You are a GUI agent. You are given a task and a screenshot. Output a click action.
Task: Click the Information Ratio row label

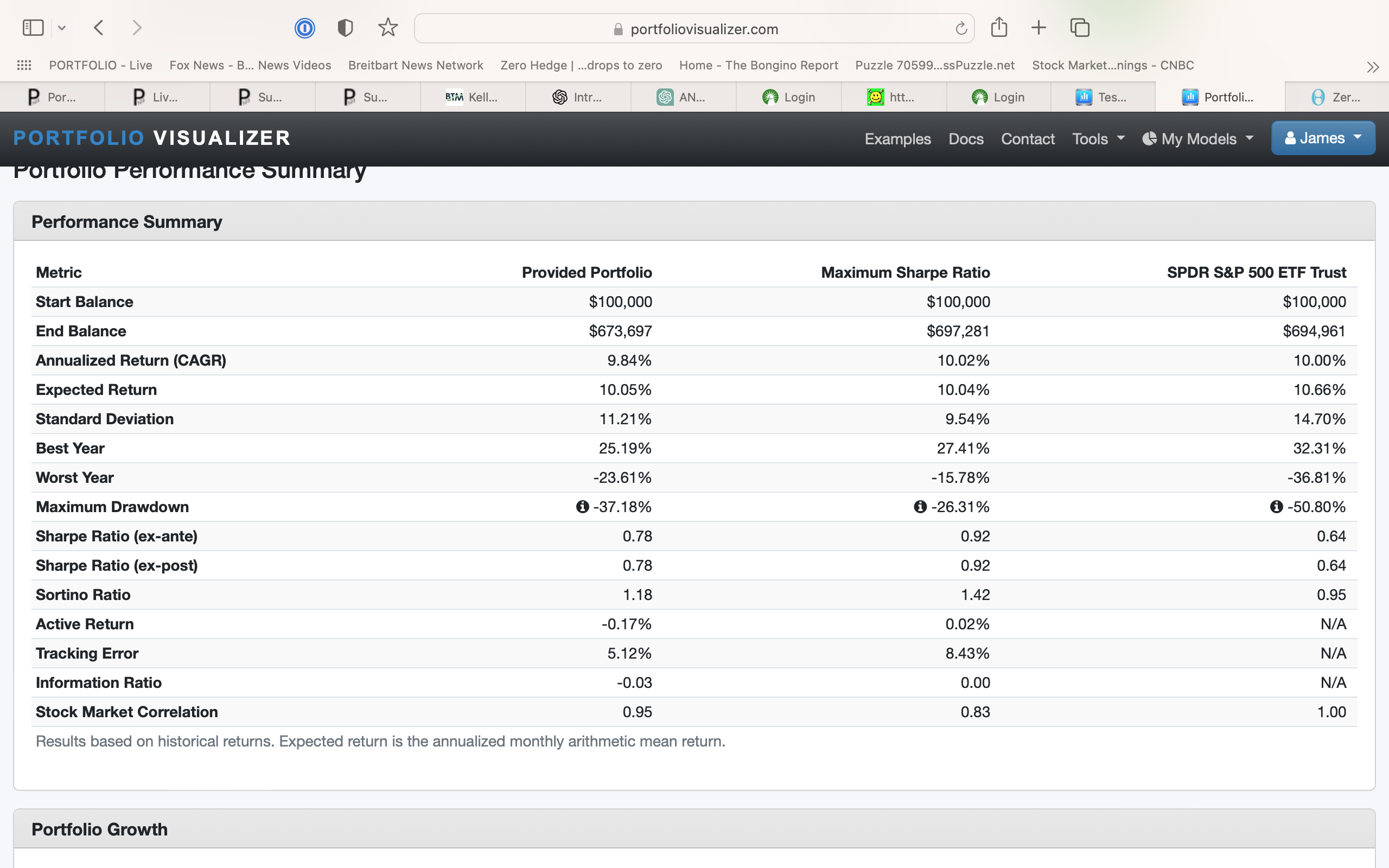click(x=99, y=682)
